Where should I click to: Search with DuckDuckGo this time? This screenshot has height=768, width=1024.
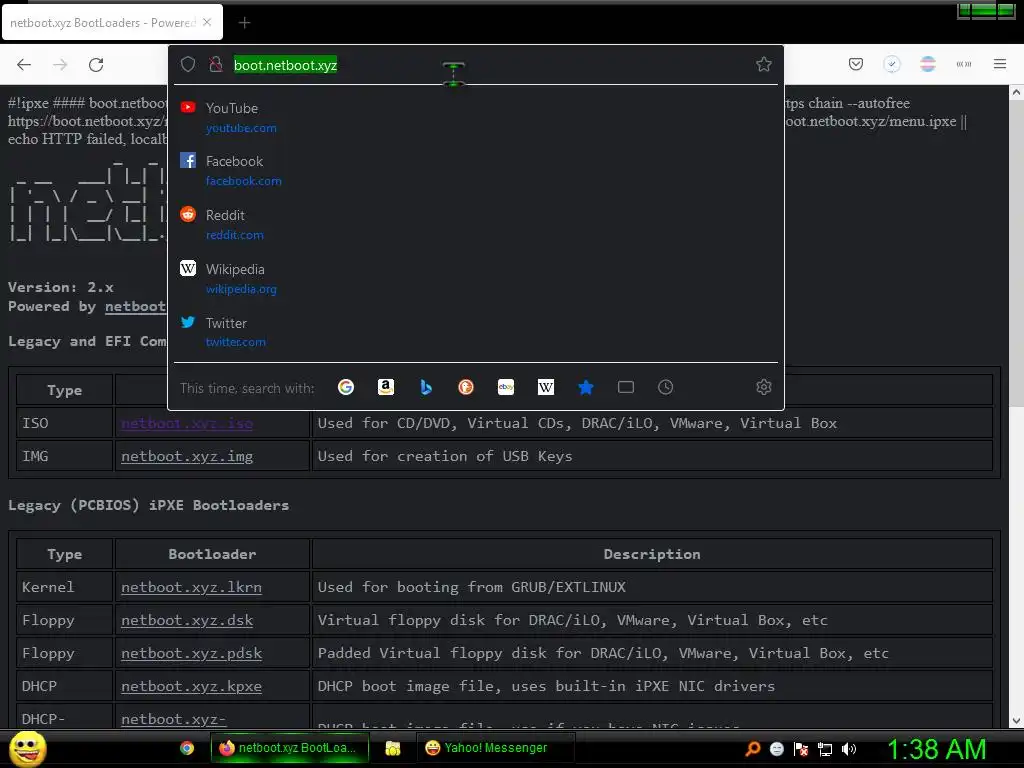[466, 387]
